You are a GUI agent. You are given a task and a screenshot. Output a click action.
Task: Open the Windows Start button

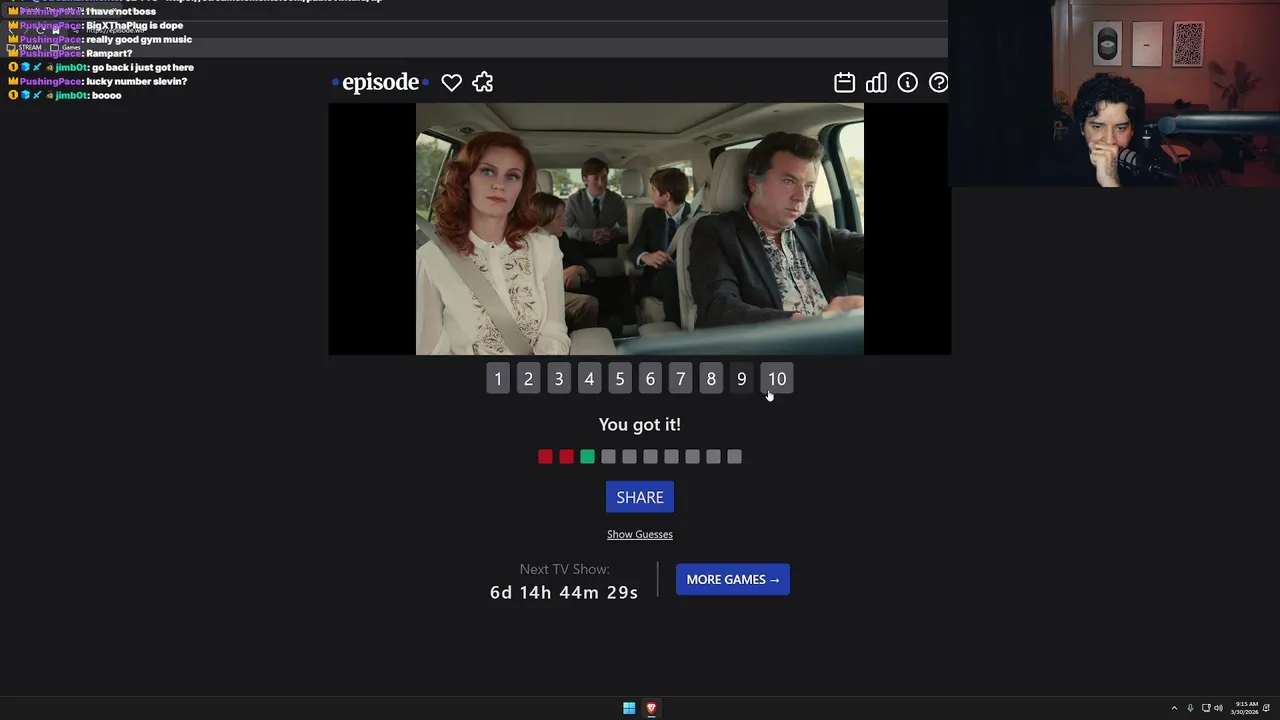point(629,708)
